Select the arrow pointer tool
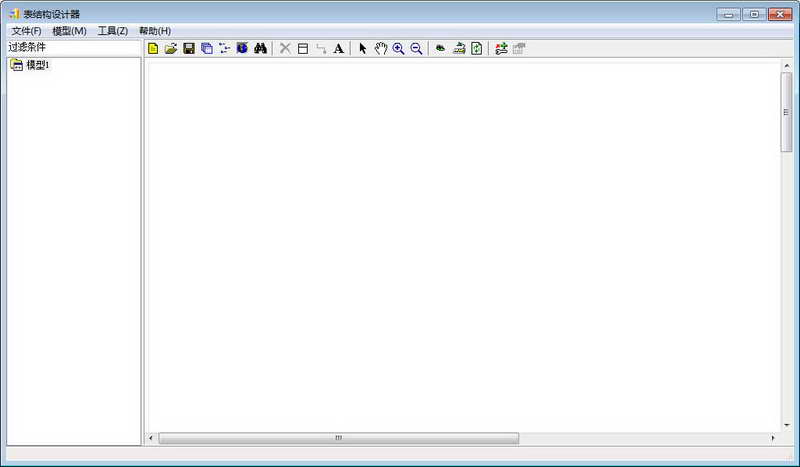 point(363,48)
